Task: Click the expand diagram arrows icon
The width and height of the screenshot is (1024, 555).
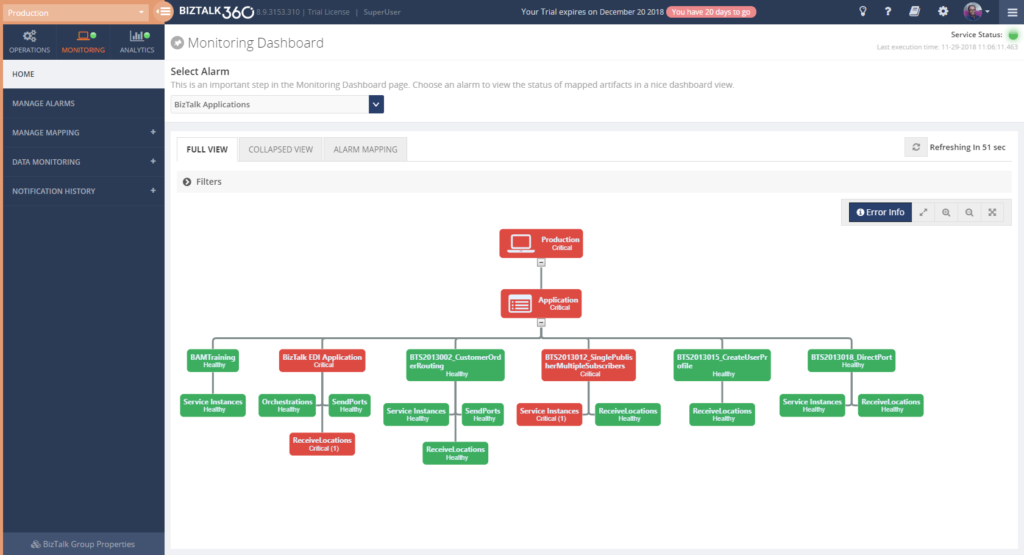Action: [923, 212]
